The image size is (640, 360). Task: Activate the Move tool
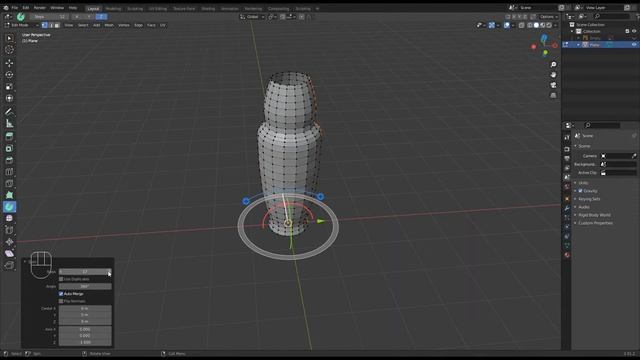point(9,63)
